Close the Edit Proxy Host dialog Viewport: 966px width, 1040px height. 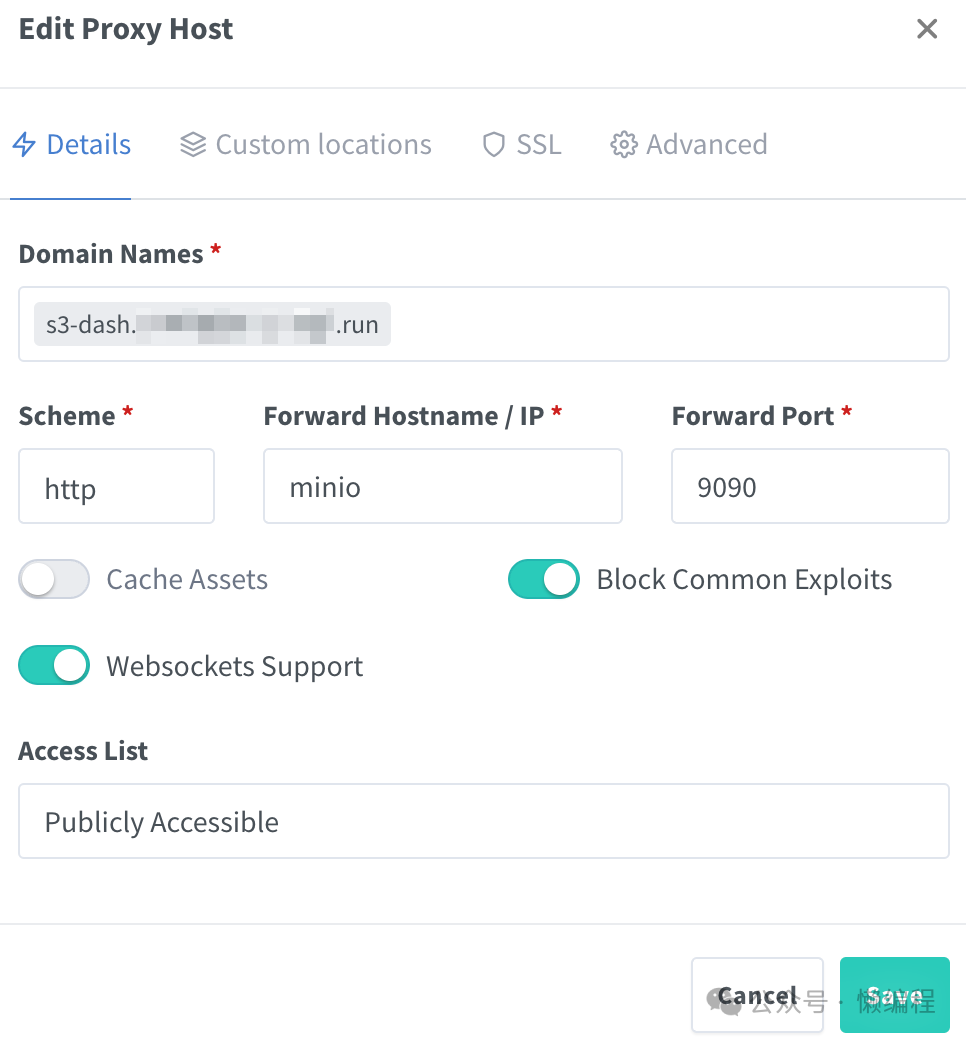coord(927,29)
